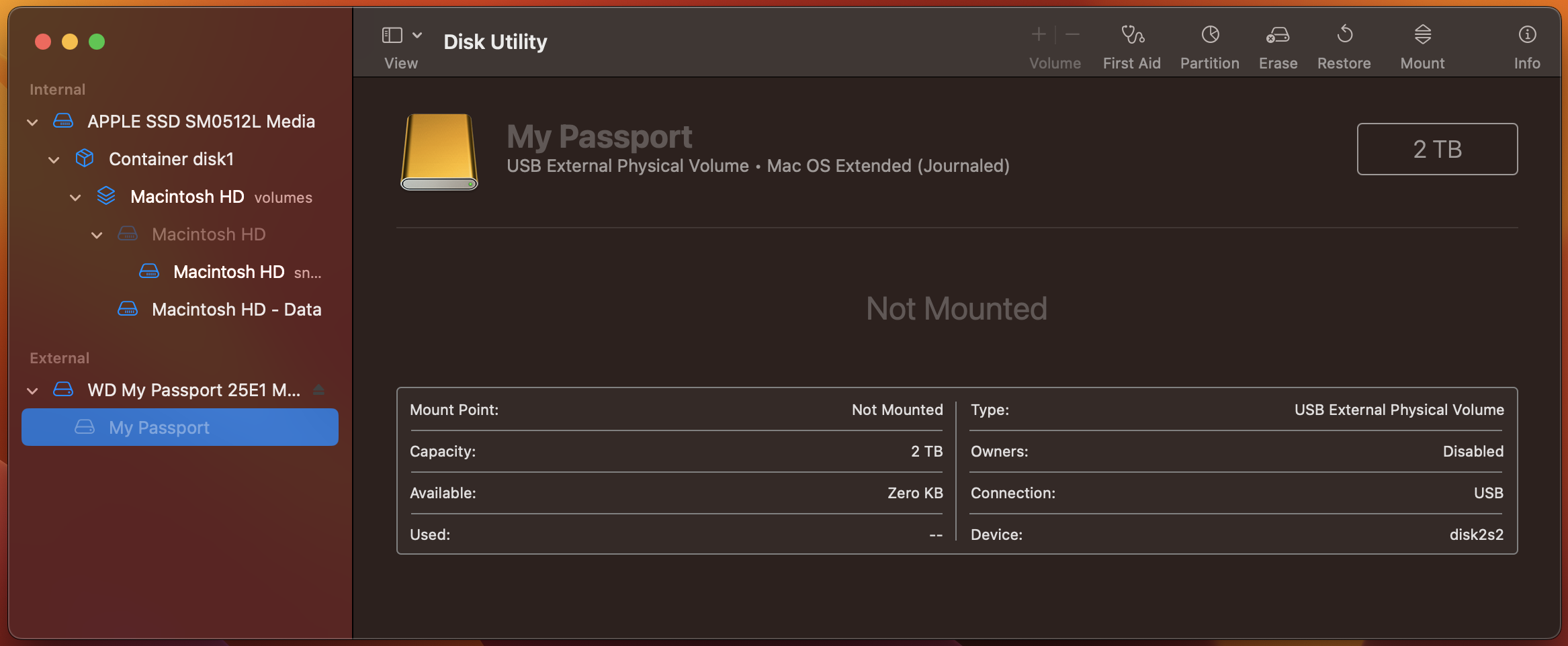The image size is (1568, 646).
Task: Click the Erase toolbar icon
Action: tap(1277, 35)
